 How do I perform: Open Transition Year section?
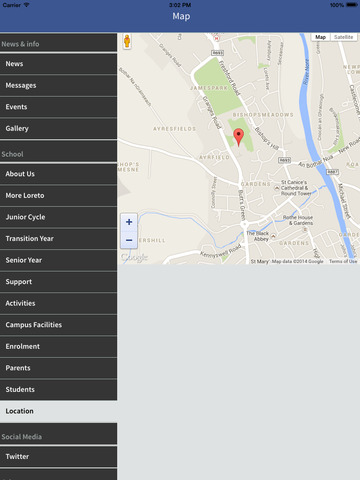(58, 238)
